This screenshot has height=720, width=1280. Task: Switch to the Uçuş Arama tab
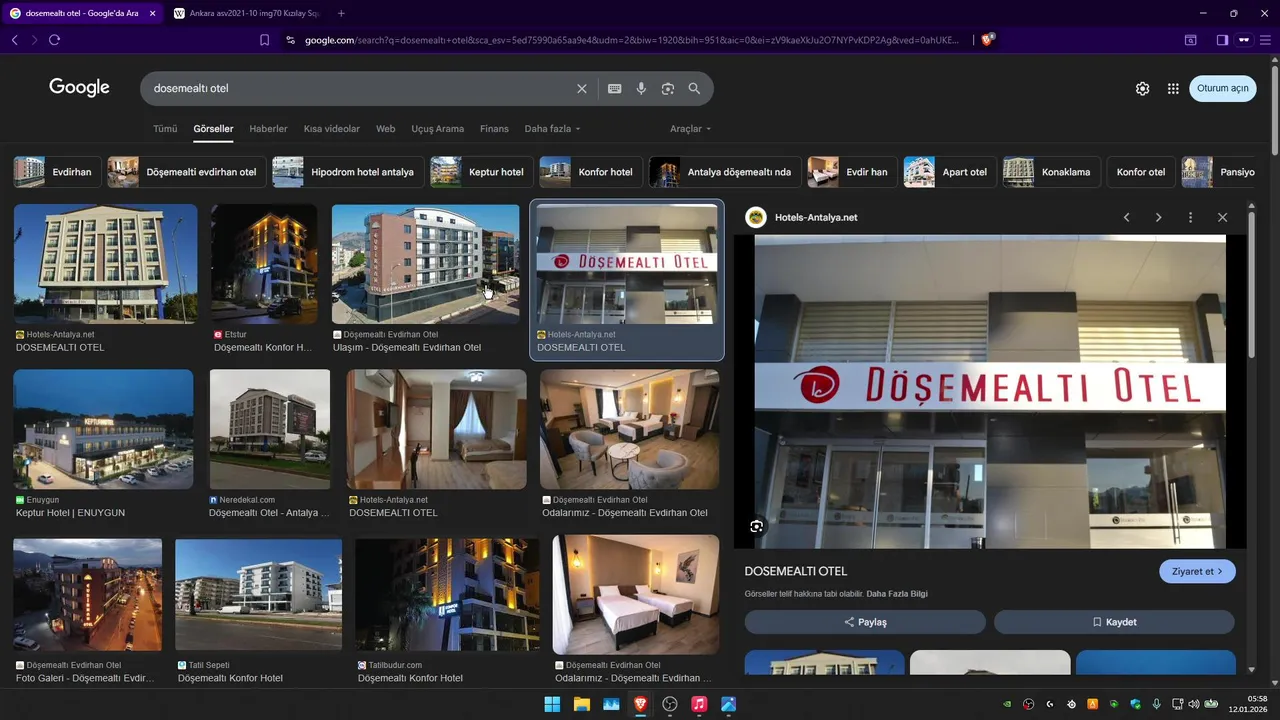(x=438, y=129)
